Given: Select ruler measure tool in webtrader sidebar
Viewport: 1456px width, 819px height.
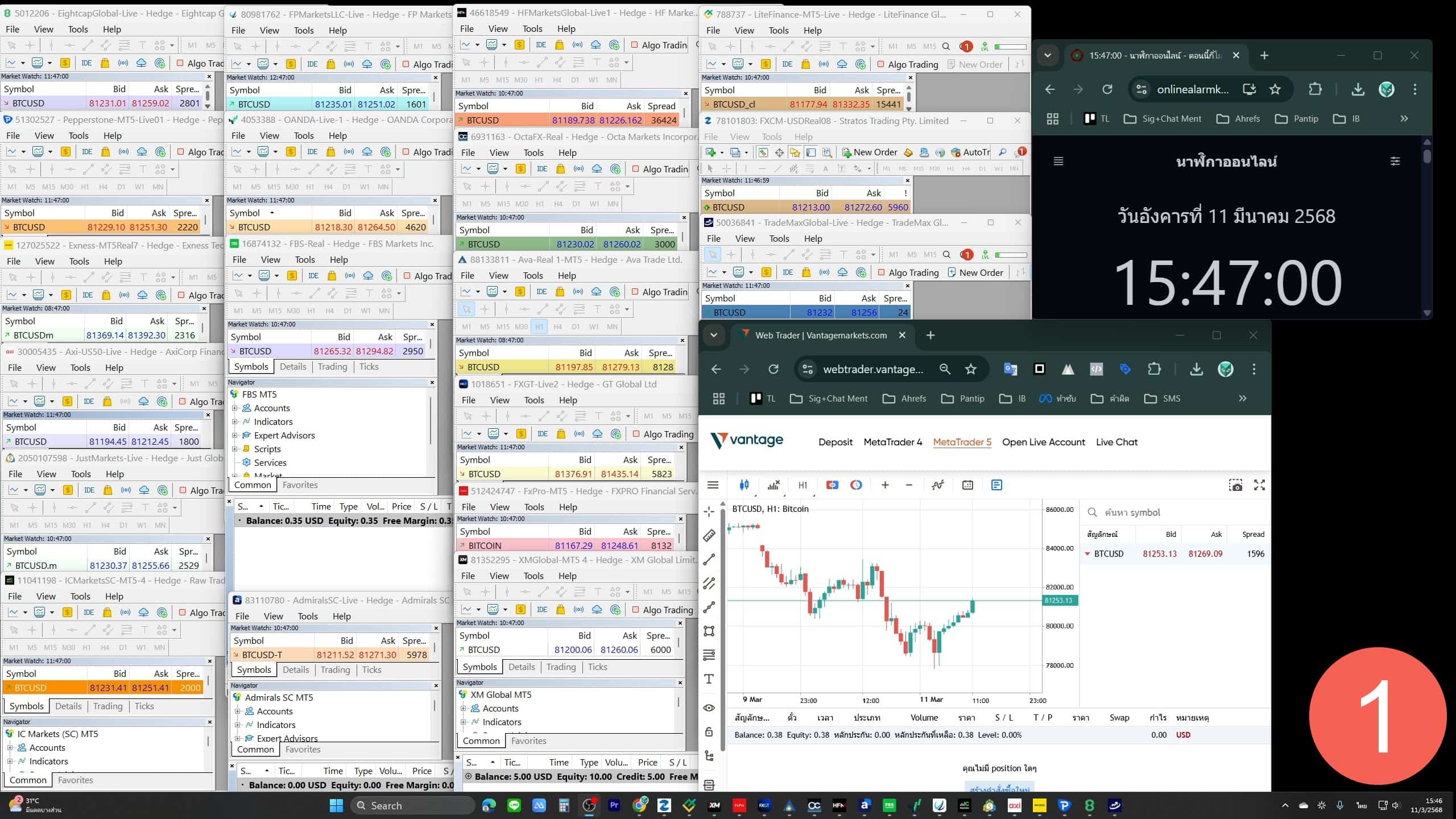Looking at the screenshot, I should point(709,535).
